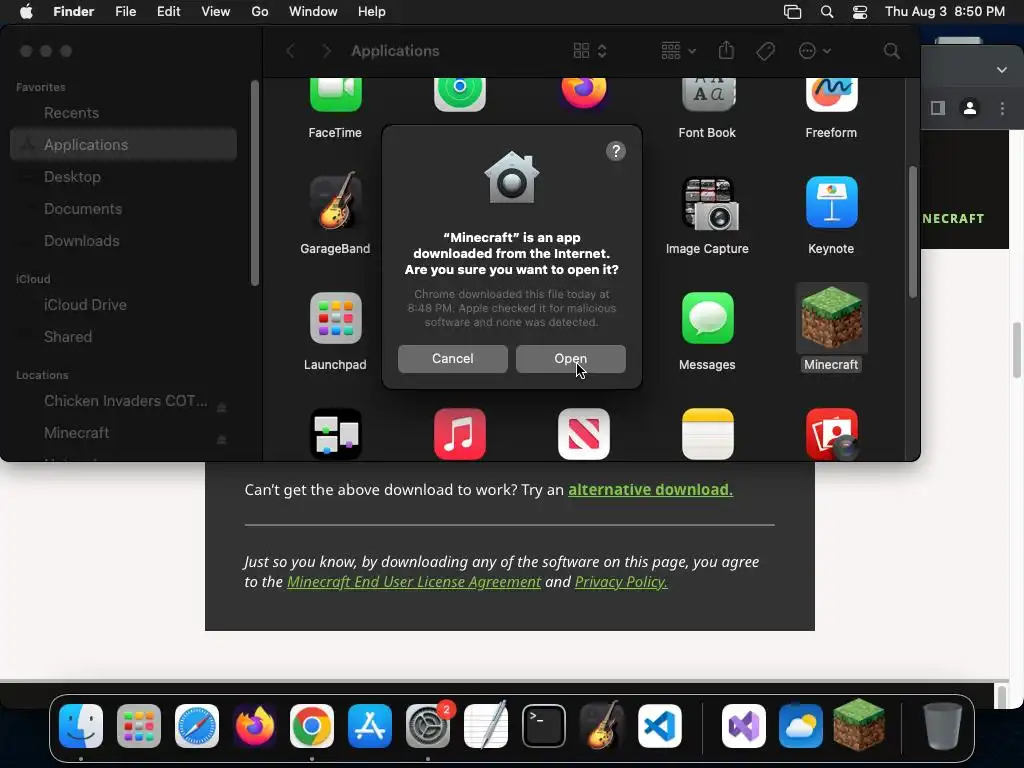The width and height of the screenshot is (1024, 768).
Task: Select the Firefox app icon in Finder
Action: [584, 93]
